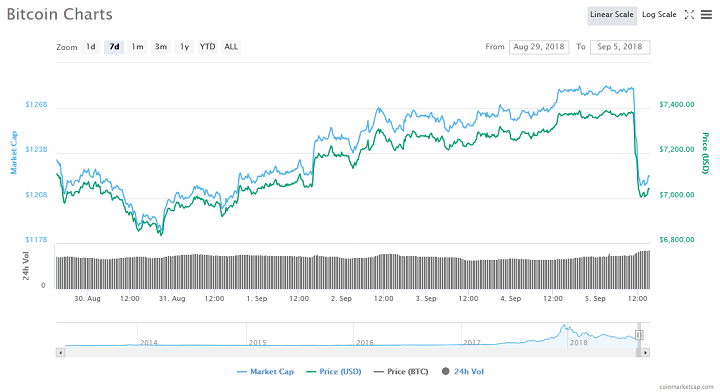Screen dimensions: 720x392
Task: Set zoom range to YTD
Action: 208,47
